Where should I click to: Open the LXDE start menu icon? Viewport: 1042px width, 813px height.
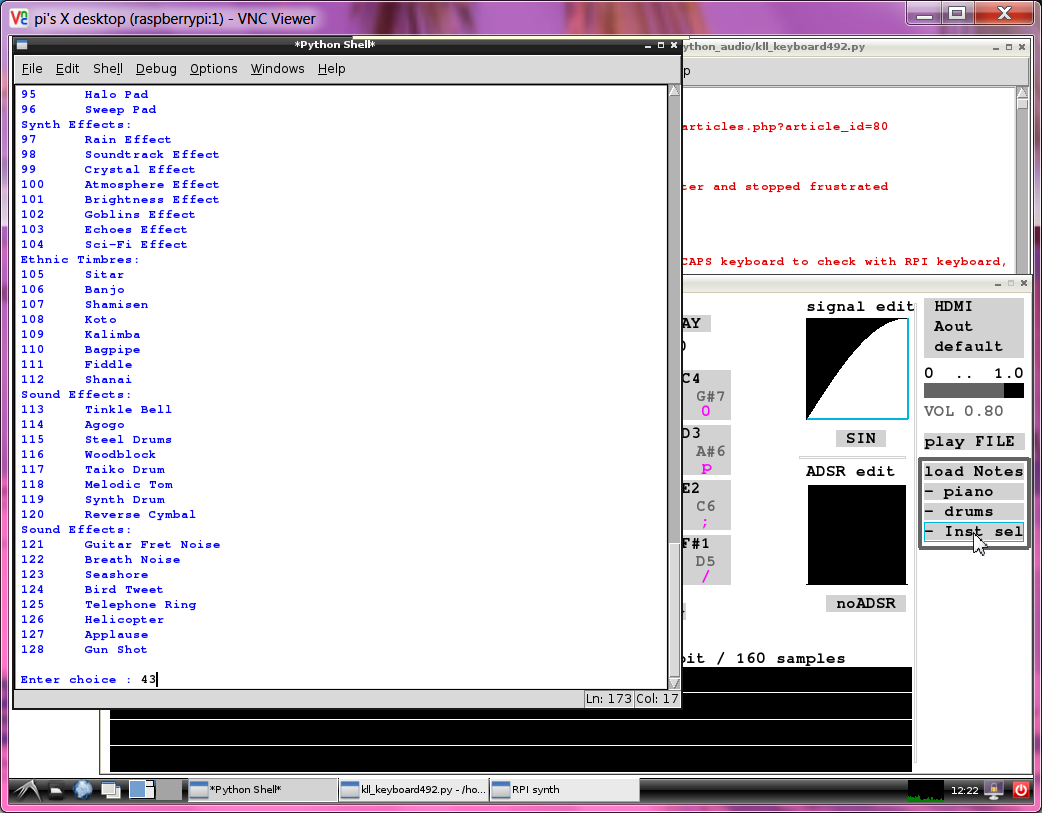point(27,790)
